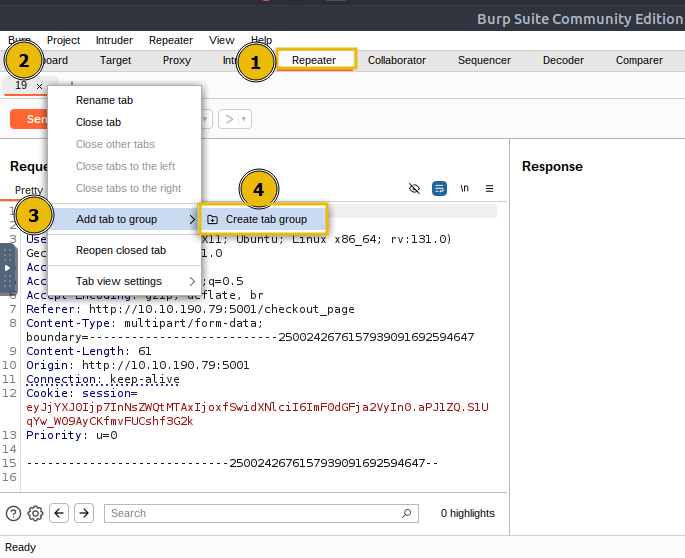Image resolution: width=685 pixels, height=558 pixels.
Task: Expand Tab view settings submenu arrow
Action: [192, 281]
